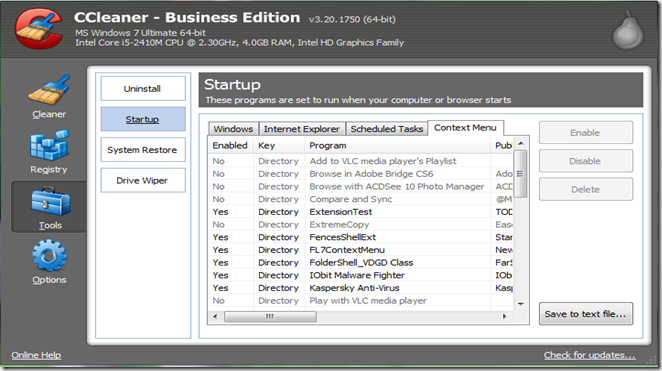The height and width of the screenshot is (371, 662).
Task: Select the FencesShellExt row
Action: 361,237
